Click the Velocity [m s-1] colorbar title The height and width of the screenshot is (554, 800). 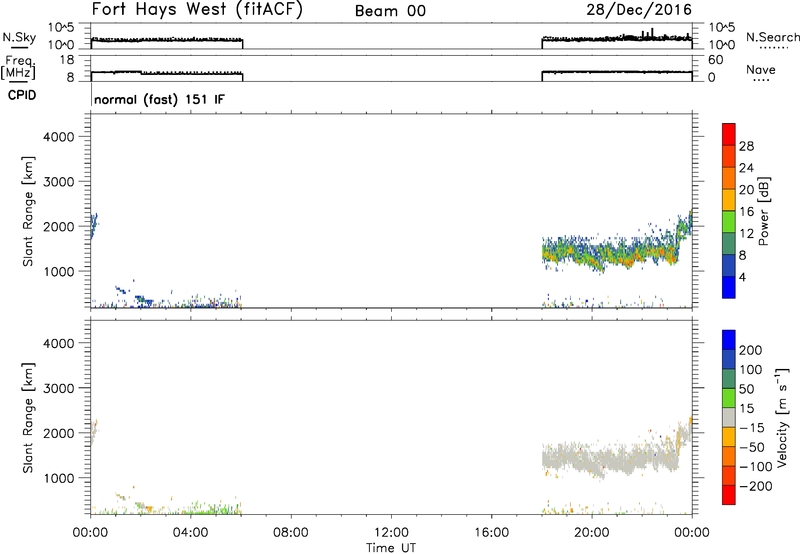[783, 417]
